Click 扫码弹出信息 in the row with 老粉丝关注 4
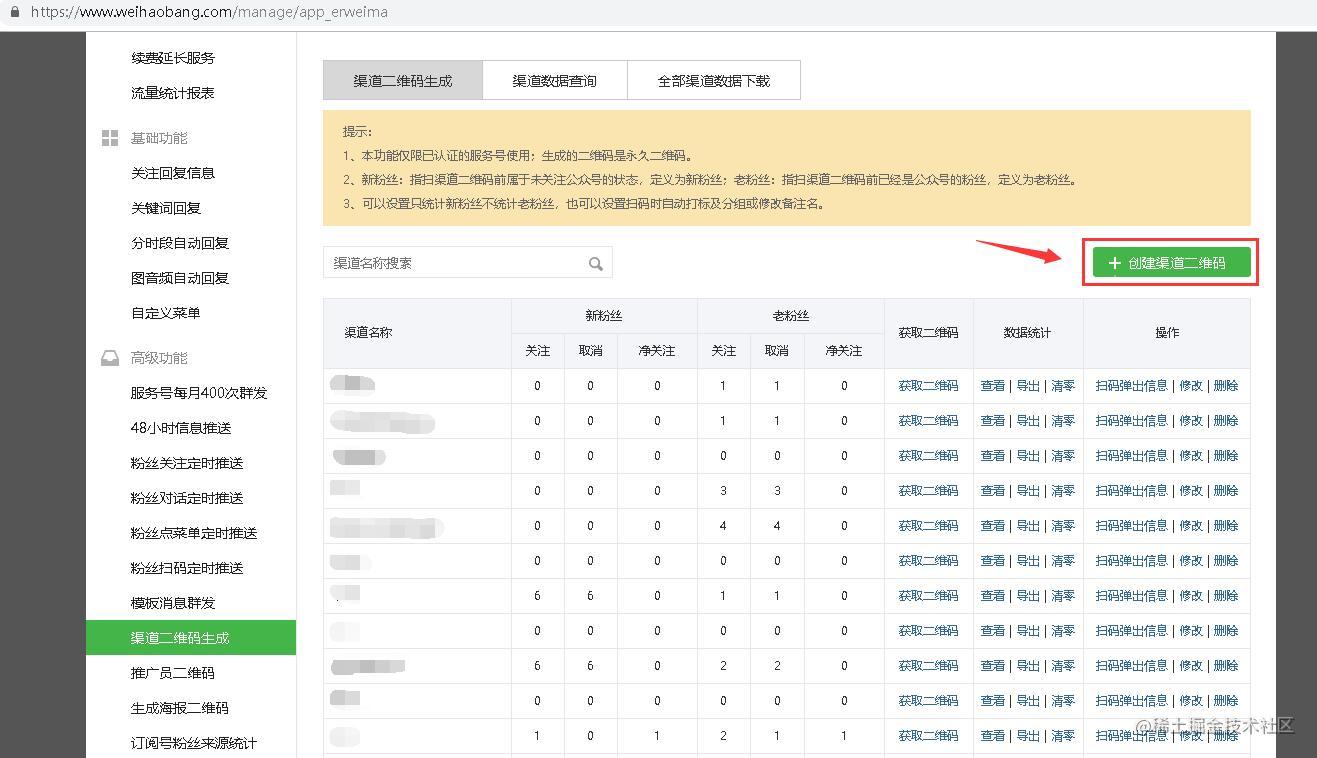Screen dimensions: 1317x758 click(1132, 526)
